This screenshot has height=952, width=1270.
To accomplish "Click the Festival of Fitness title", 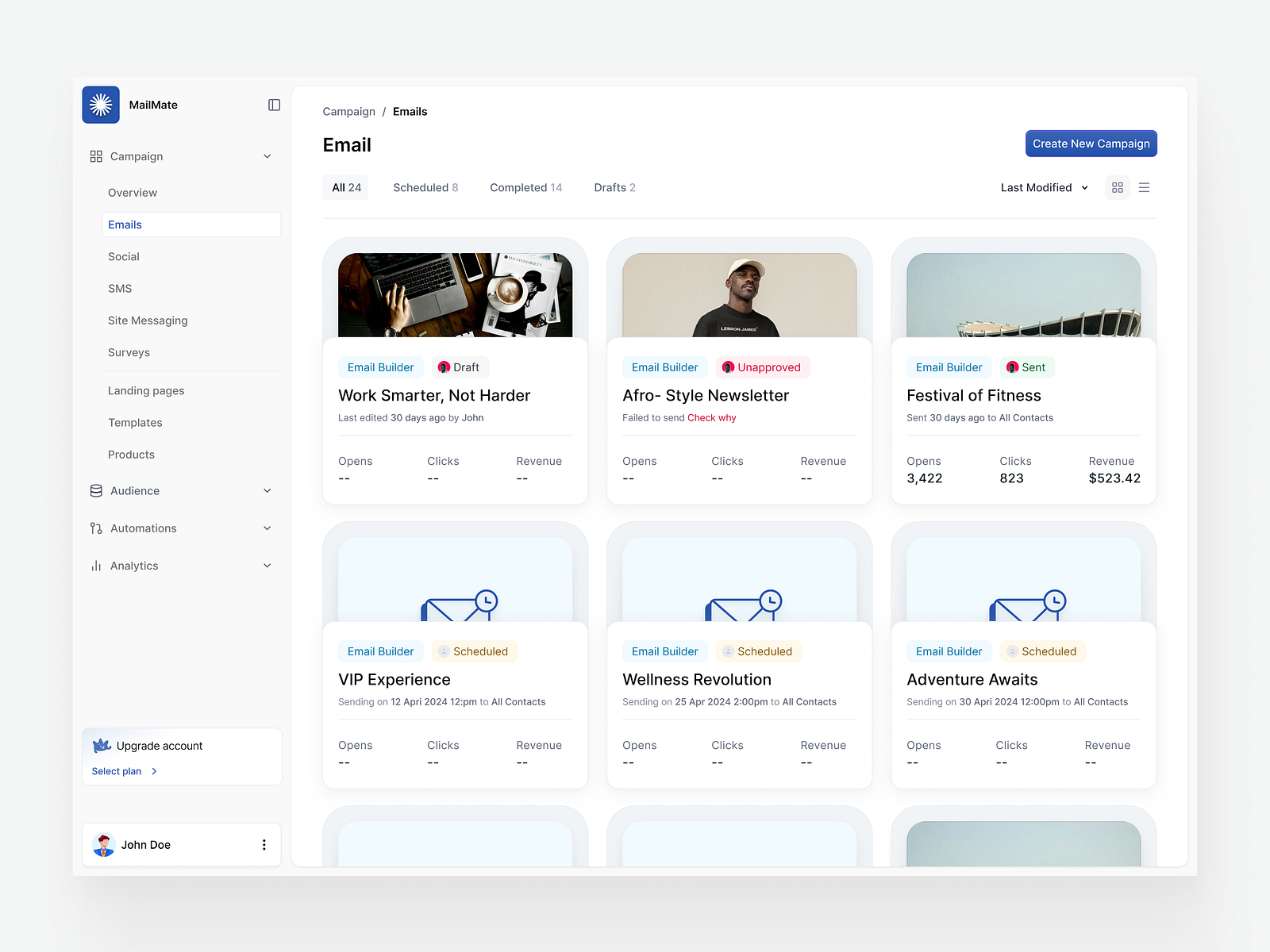I will coord(974,396).
